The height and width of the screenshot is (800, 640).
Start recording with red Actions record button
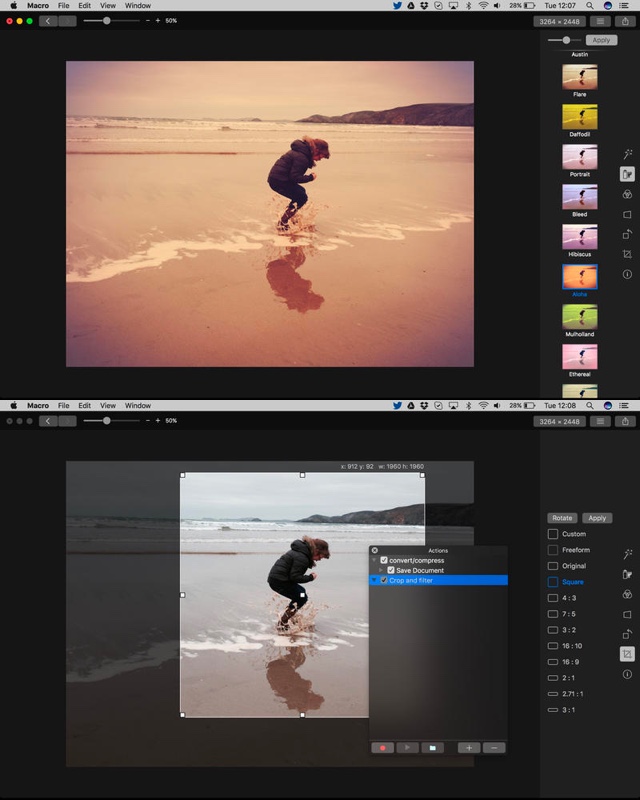pyautogui.click(x=382, y=748)
